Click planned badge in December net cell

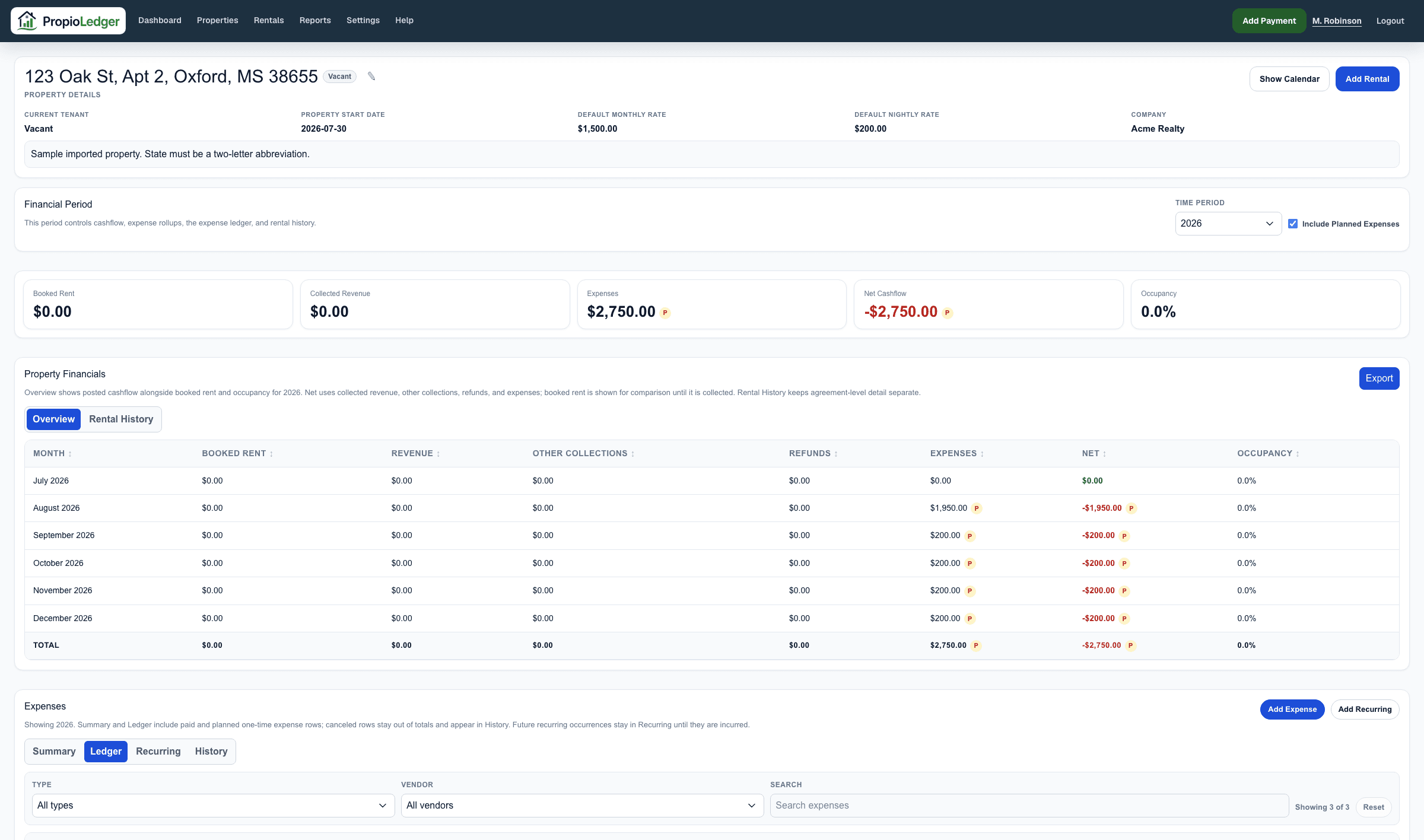(1124, 619)
